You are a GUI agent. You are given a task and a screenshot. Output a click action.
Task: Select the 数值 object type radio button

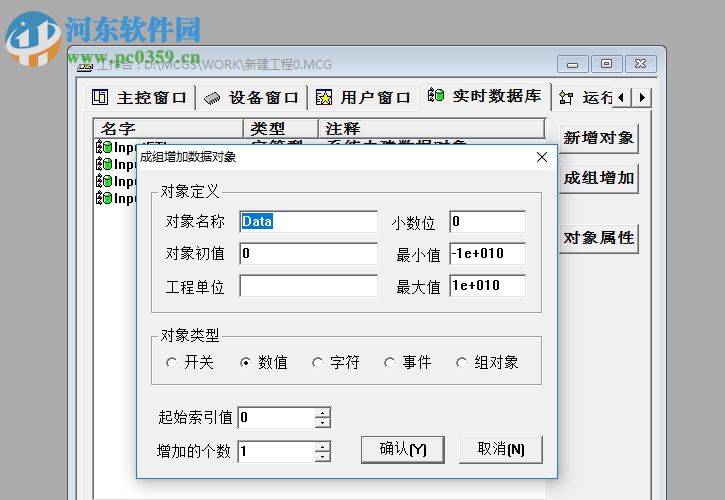point(246,363)
